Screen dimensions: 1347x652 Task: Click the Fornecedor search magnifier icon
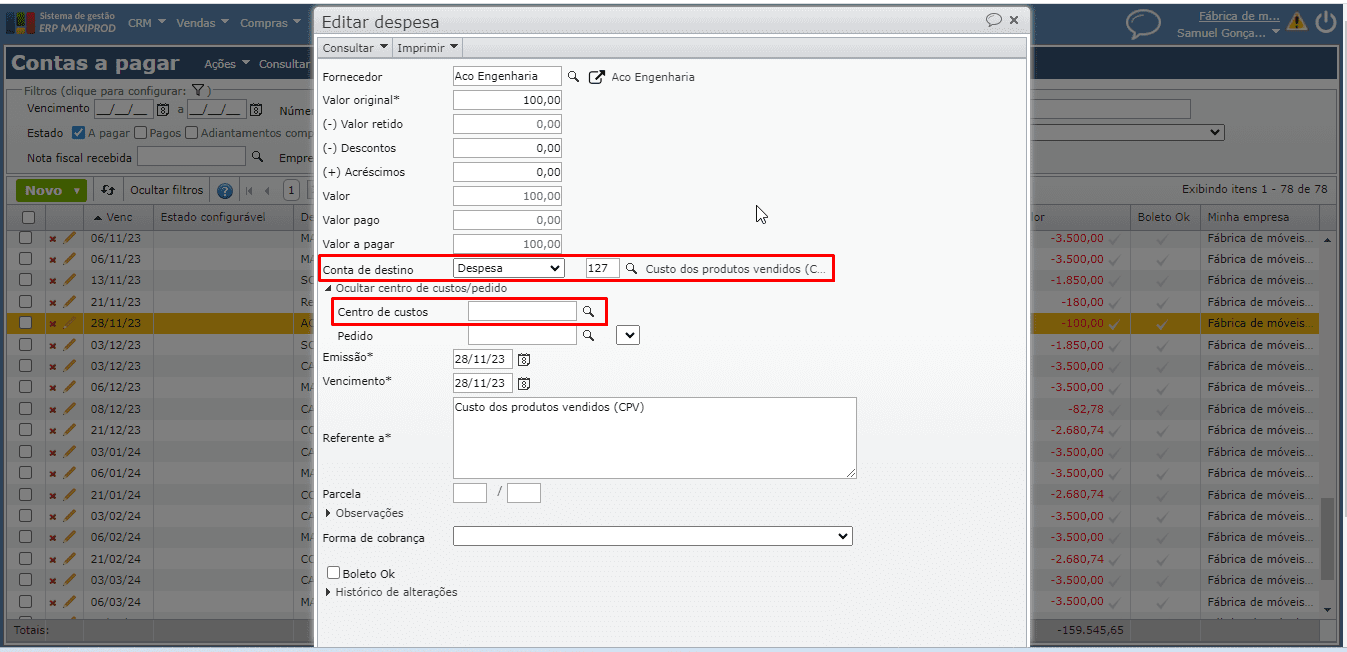pyautogui.click(x=574, y=76)
